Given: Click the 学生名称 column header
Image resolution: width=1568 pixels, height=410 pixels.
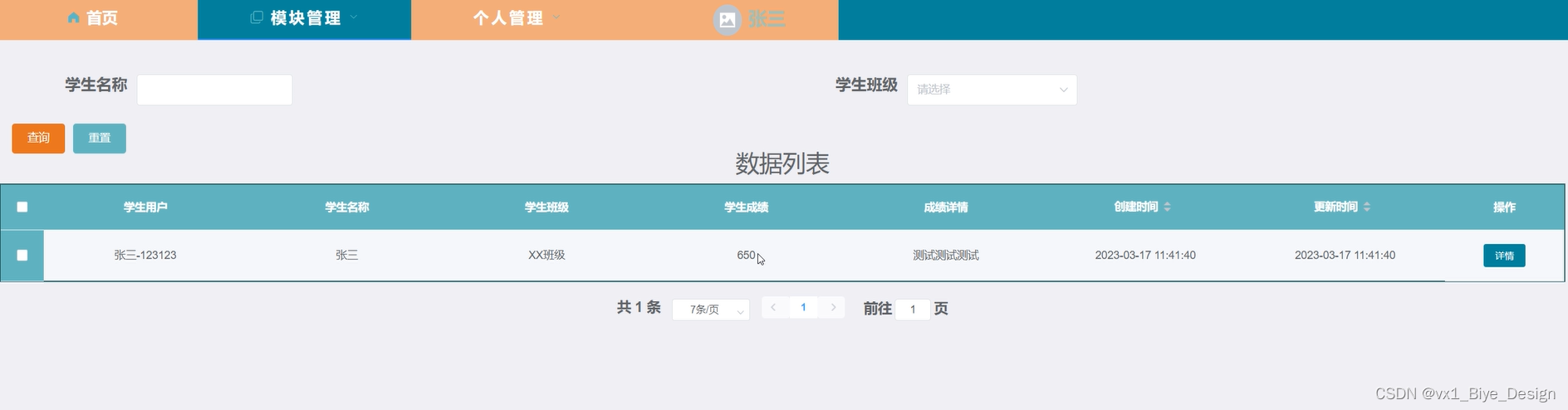Looking at the screenshot, I should click(x=347, y=207).
